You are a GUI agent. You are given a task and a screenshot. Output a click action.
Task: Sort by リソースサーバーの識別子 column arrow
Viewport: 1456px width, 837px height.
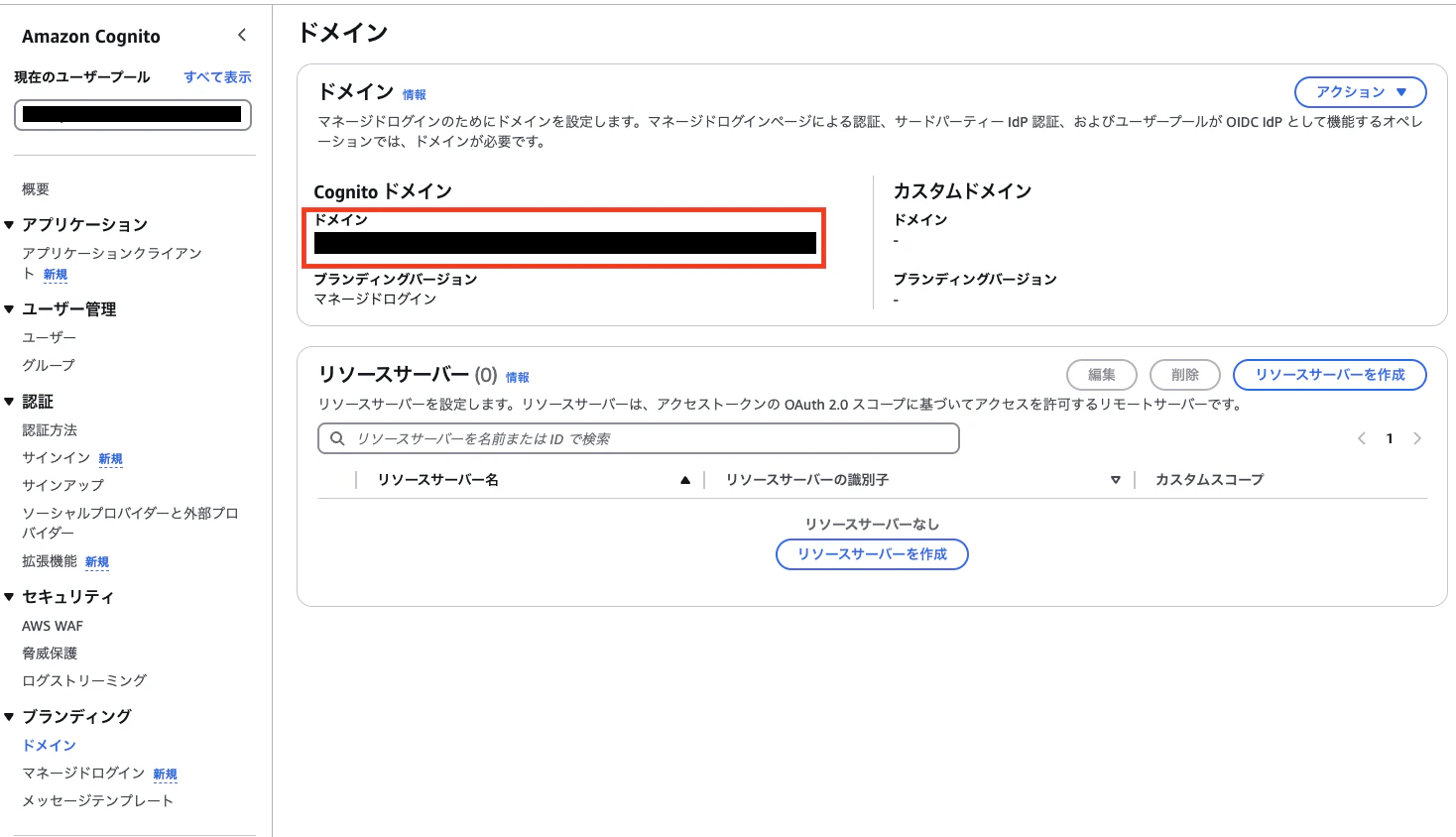tap(1116, 480)
